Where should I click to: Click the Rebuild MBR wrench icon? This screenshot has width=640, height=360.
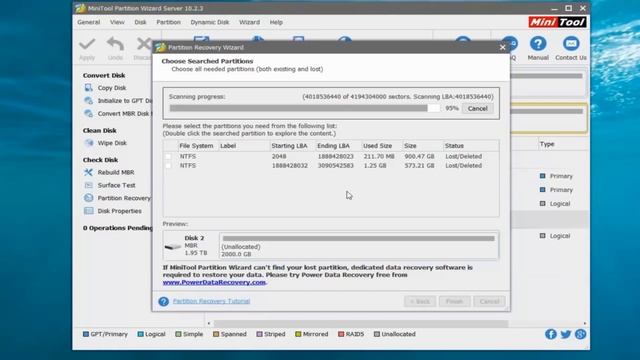click(89, 172)
